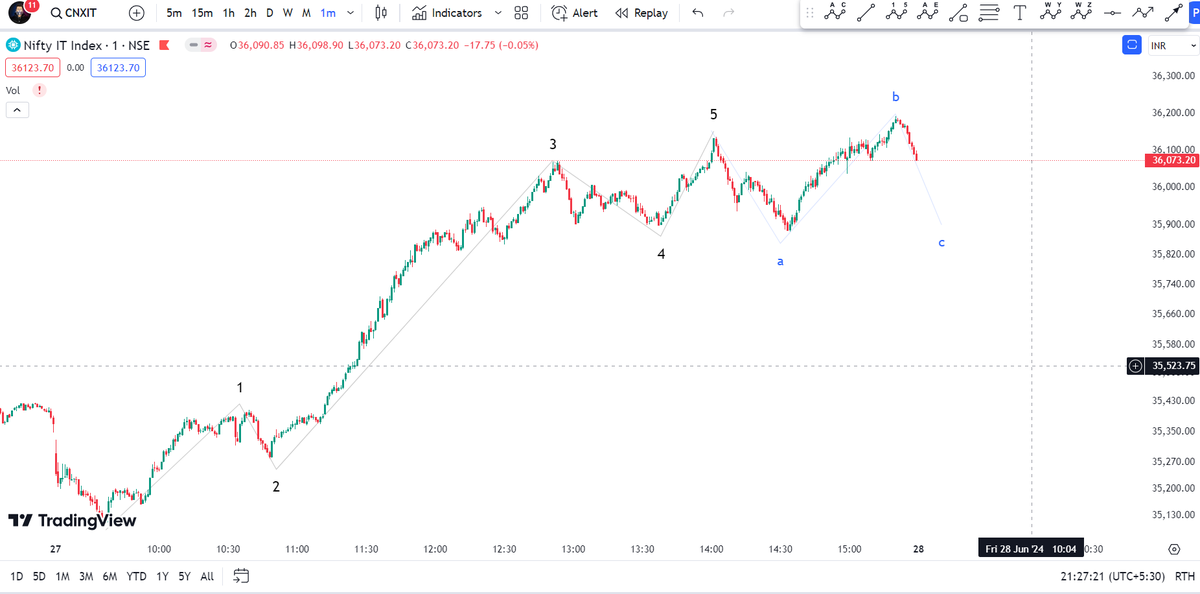The width and height of the screenshot is (1200, 594).
Task: Select the 1h interval
Action: point(229,13)
